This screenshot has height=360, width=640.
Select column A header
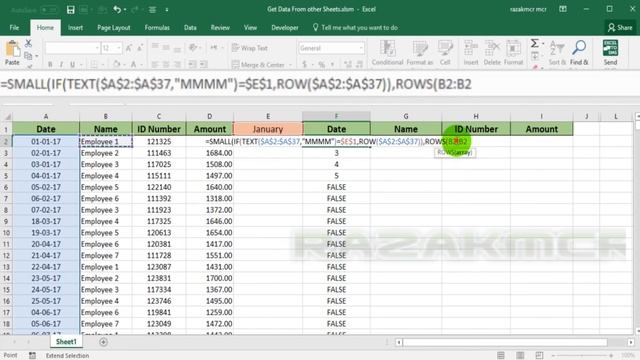click(46, 116)
